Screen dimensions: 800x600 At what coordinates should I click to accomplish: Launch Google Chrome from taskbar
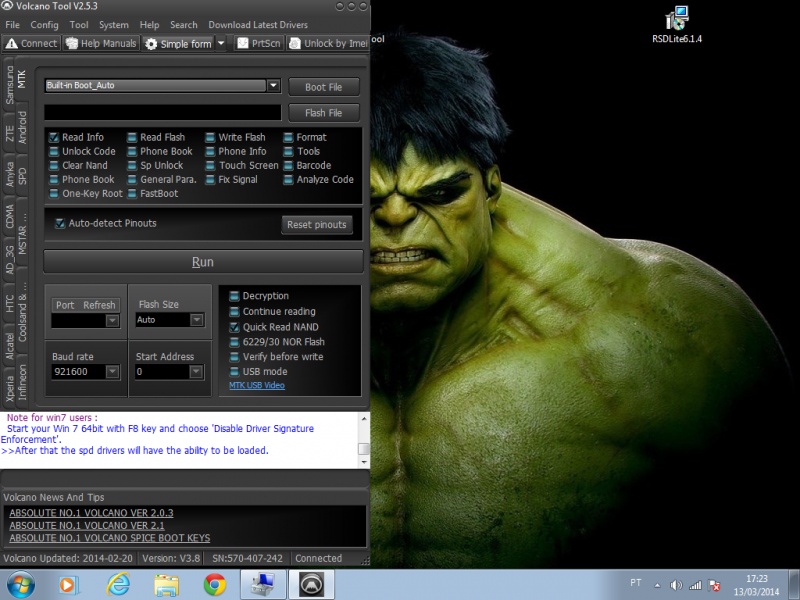click(x=215, y=585)
